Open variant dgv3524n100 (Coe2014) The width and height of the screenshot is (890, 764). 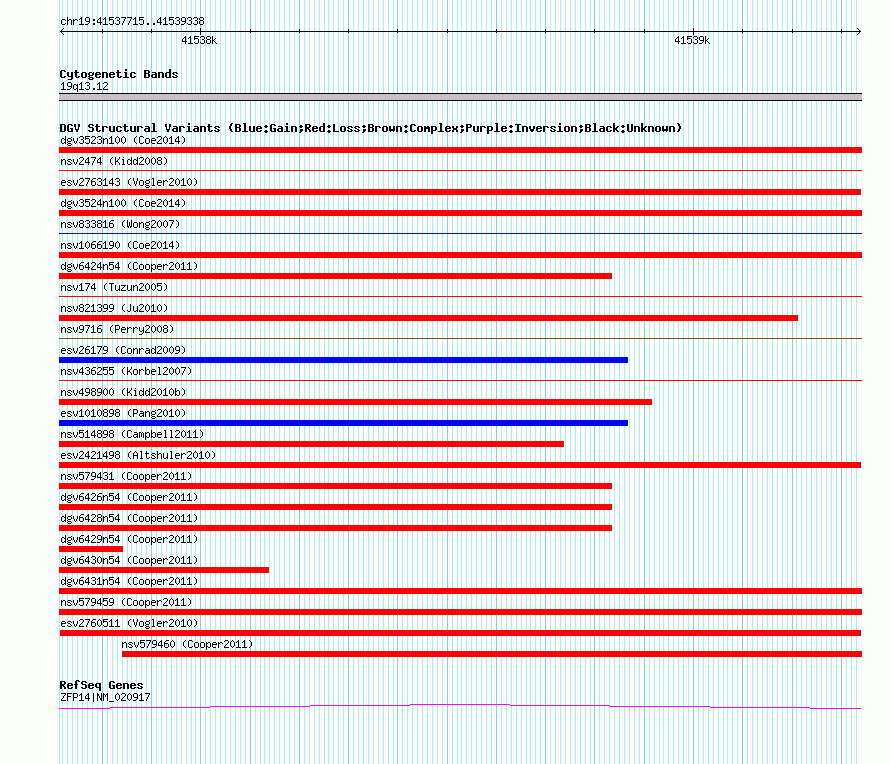123,203
